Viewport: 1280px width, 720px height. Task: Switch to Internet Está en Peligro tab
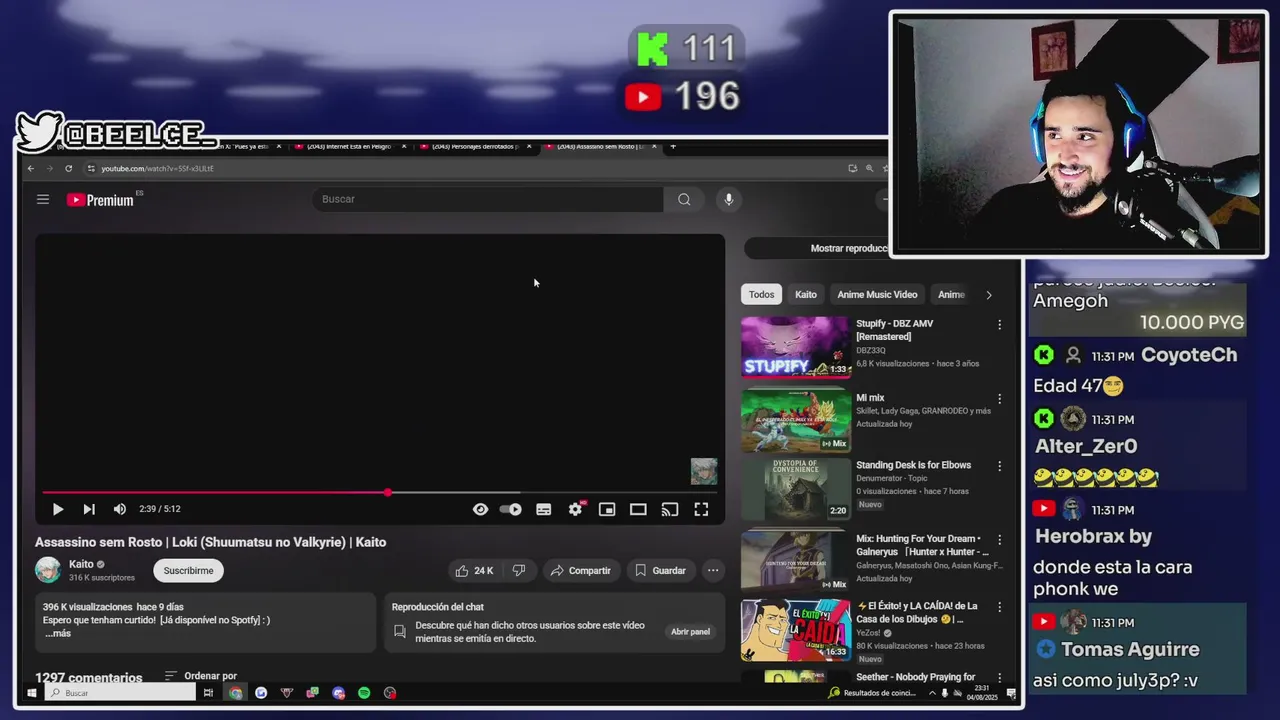tap(349, 146)
